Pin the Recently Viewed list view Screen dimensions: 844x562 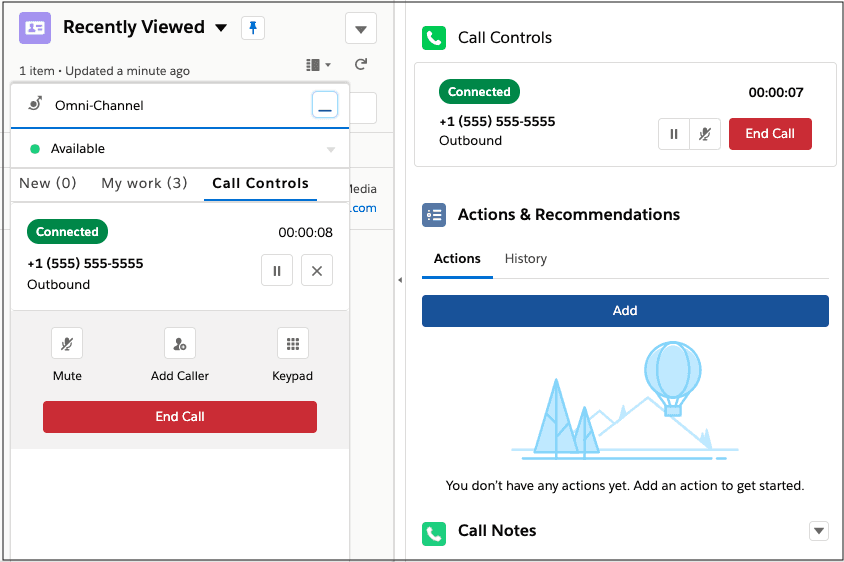(x=253, y=28)
